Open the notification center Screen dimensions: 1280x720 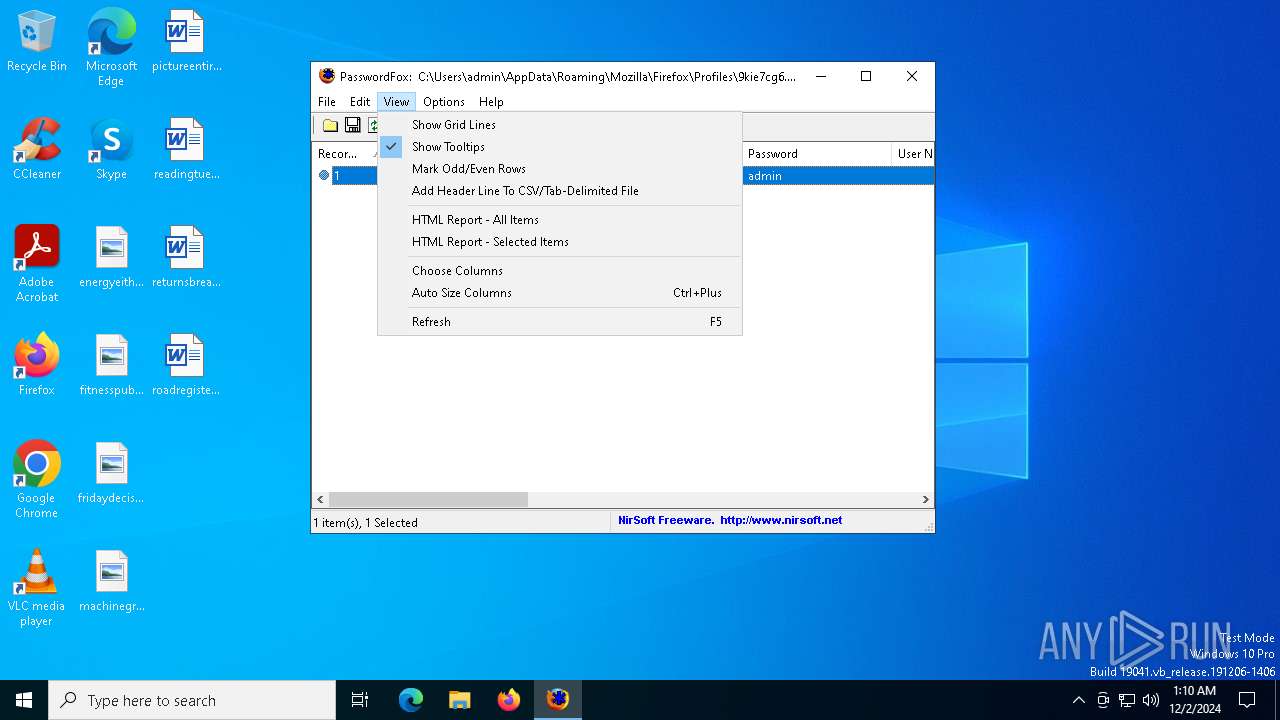pyautogui.click(x=1247, y=700)
